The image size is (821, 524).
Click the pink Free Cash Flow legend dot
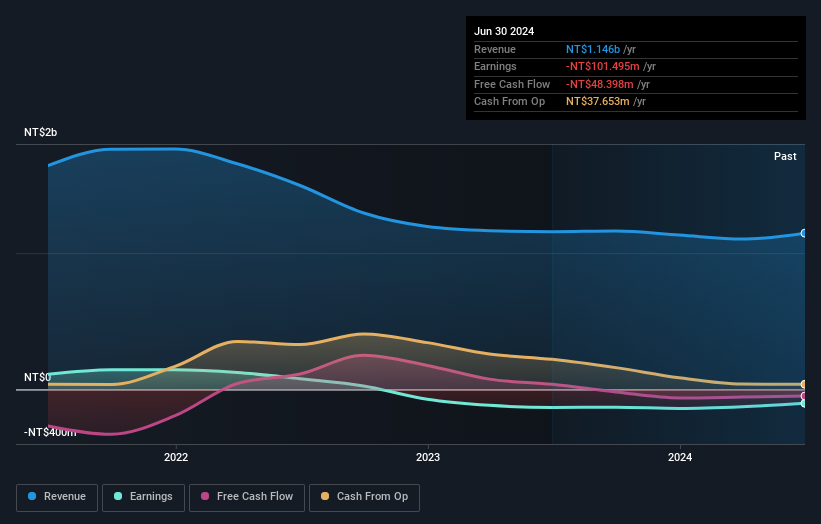click(205, 496)
